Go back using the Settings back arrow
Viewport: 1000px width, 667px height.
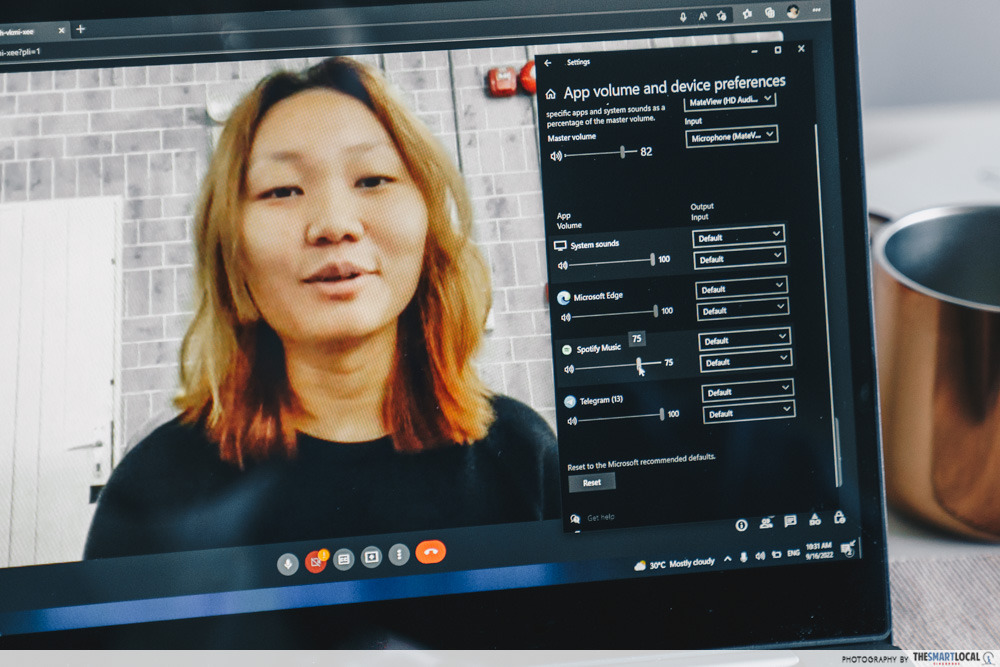point(548,62)
